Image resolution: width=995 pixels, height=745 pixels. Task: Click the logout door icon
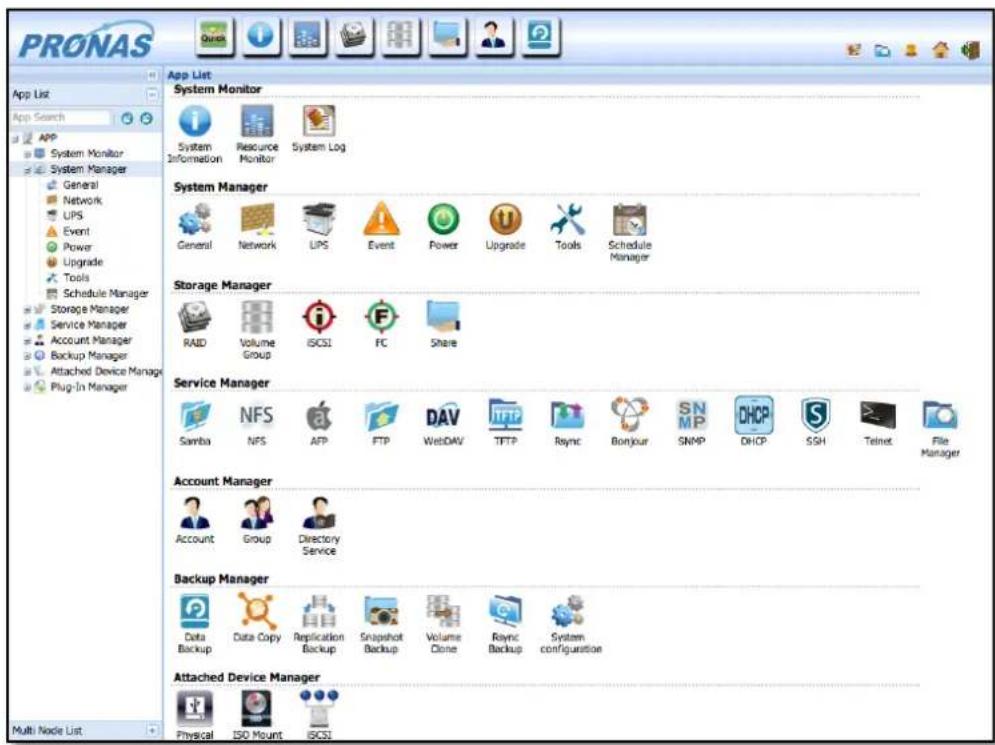(970, 50)
